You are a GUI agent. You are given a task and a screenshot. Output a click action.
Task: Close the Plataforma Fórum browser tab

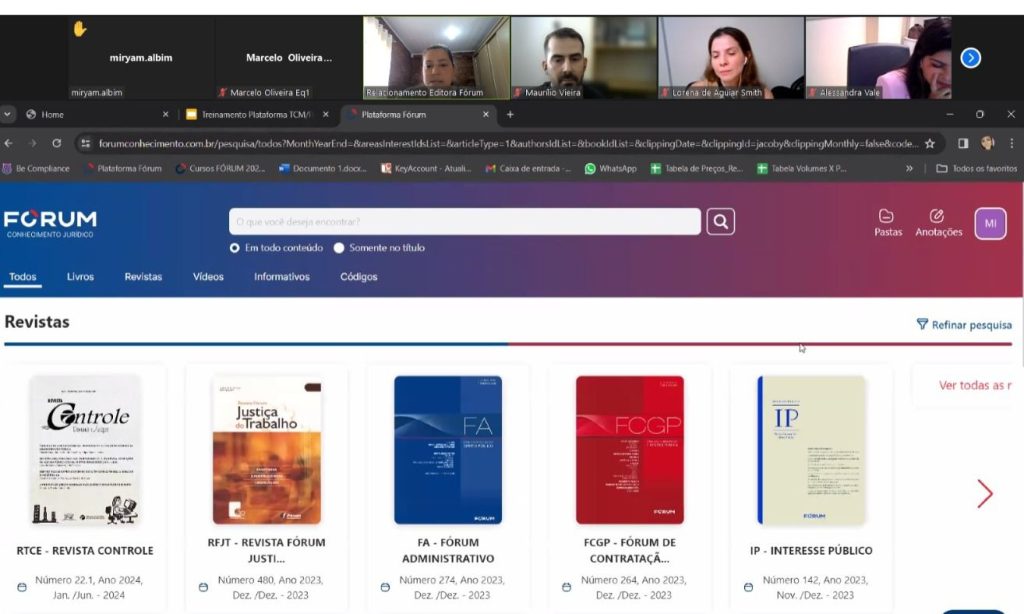486,114
